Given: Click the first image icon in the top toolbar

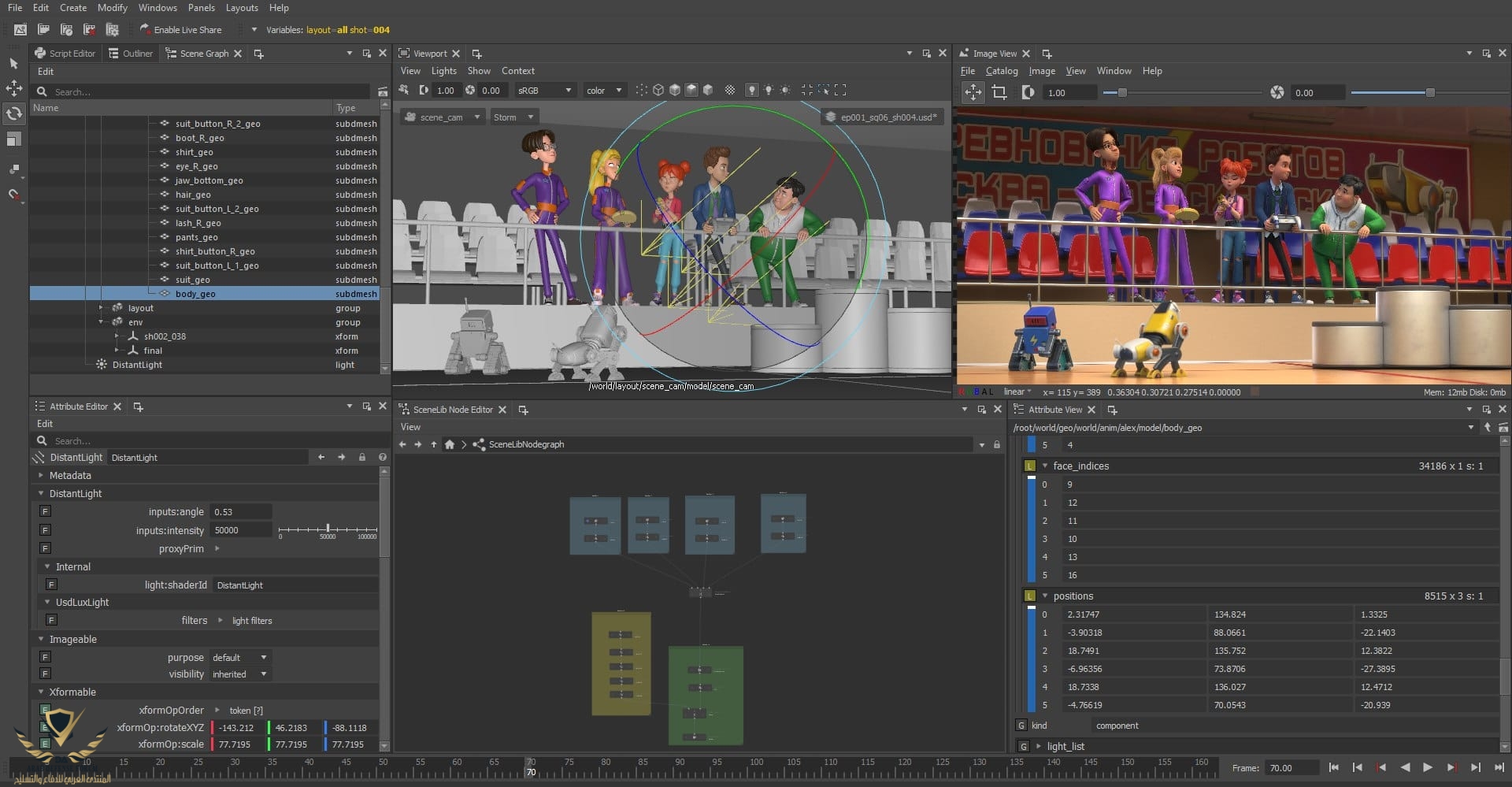Looking at the screenshot, I should (20, 30).
